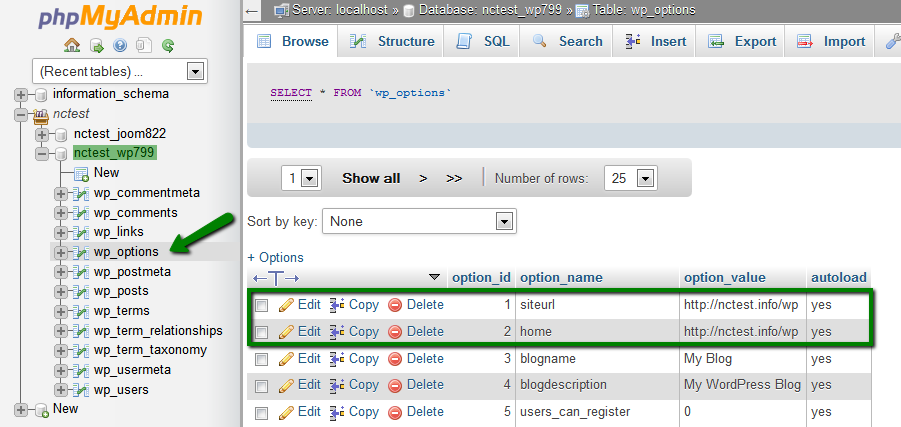
Task: Collapse the nctest_wp799 database node
Action: point(42,154)
